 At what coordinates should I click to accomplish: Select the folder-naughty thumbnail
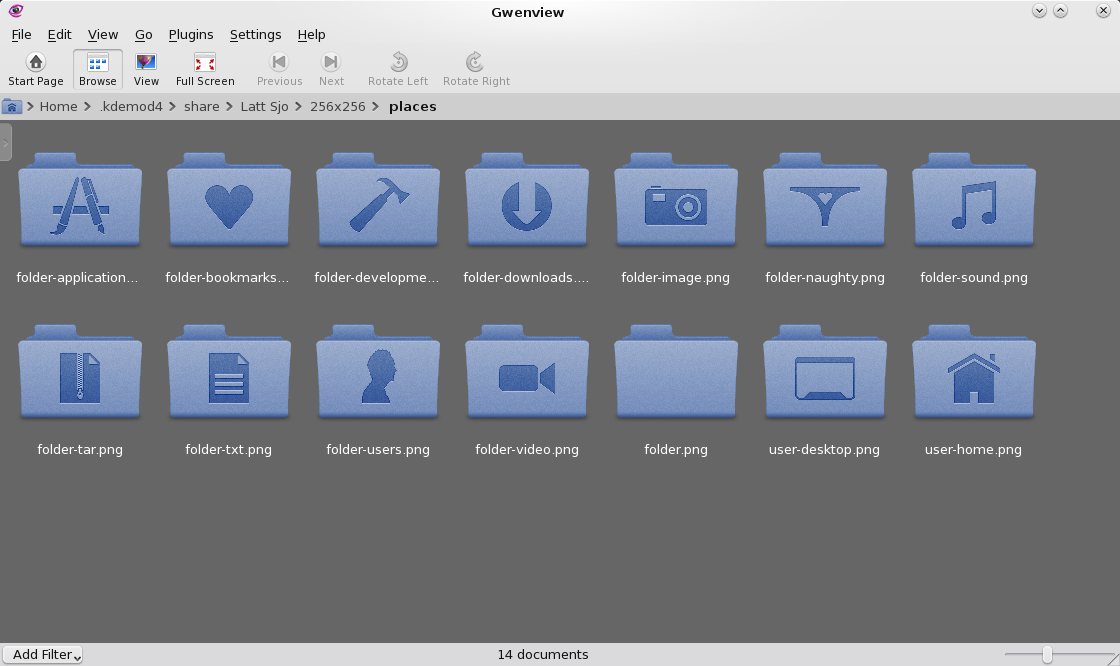(x=825, y=200)
